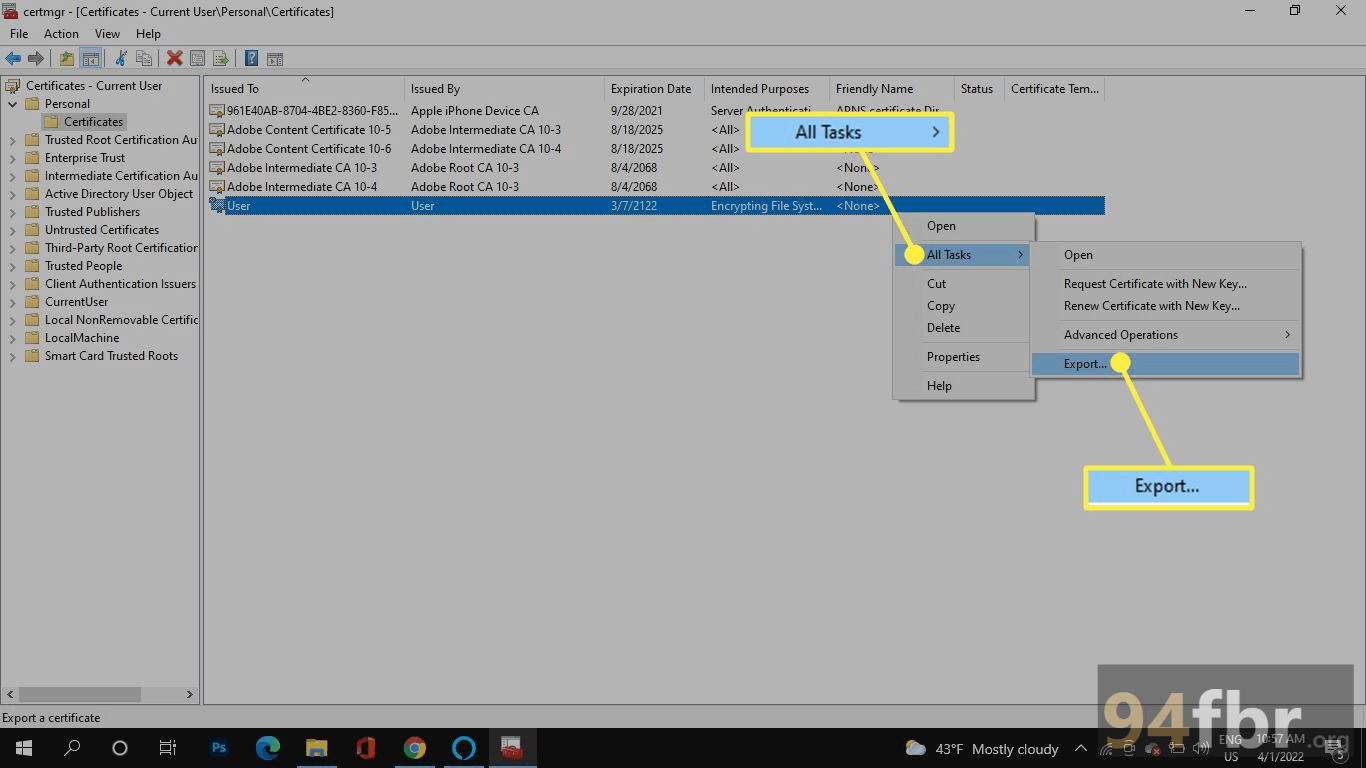Open the Help menu in the menu bar
The width and height of the screenshot is (1366, 768).
tap(148, 34)
